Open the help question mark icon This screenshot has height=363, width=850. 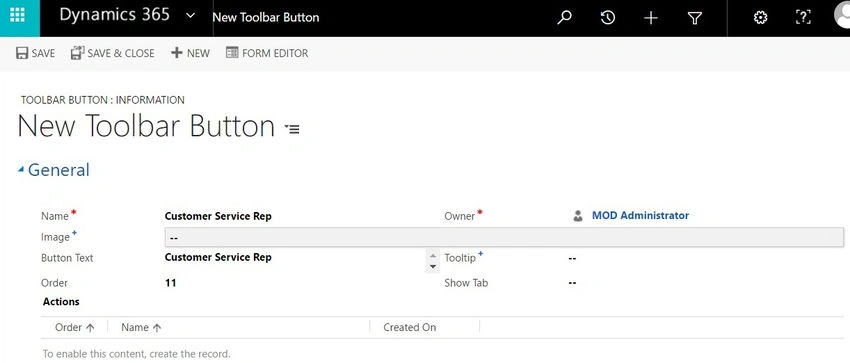(x=803, y=17)
